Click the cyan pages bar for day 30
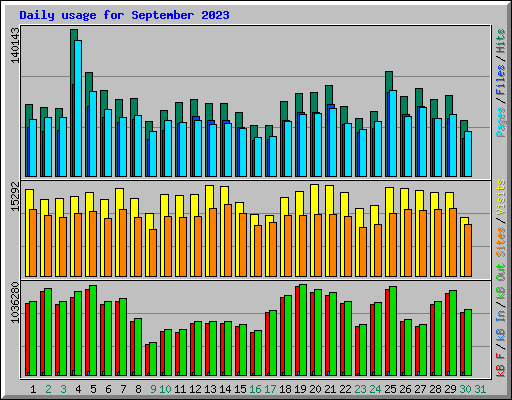This screenshot has width=512, height=400. [x=468, y=154]
